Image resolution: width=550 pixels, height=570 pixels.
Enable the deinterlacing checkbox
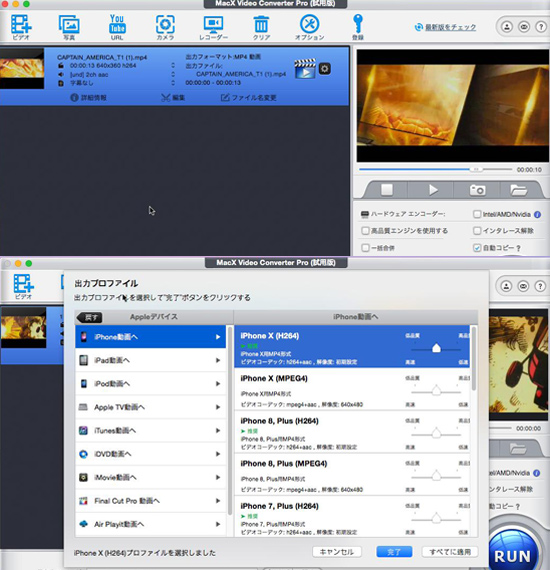[477, 230]
